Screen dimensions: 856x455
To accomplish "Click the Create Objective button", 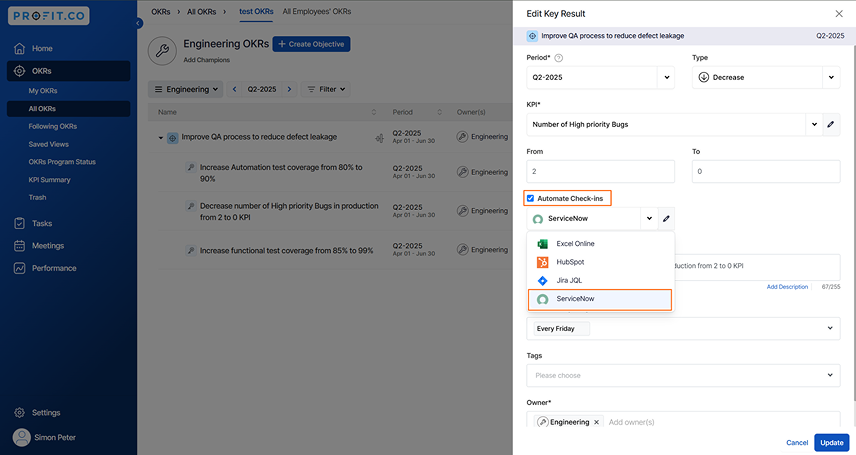I will point(311,44).
